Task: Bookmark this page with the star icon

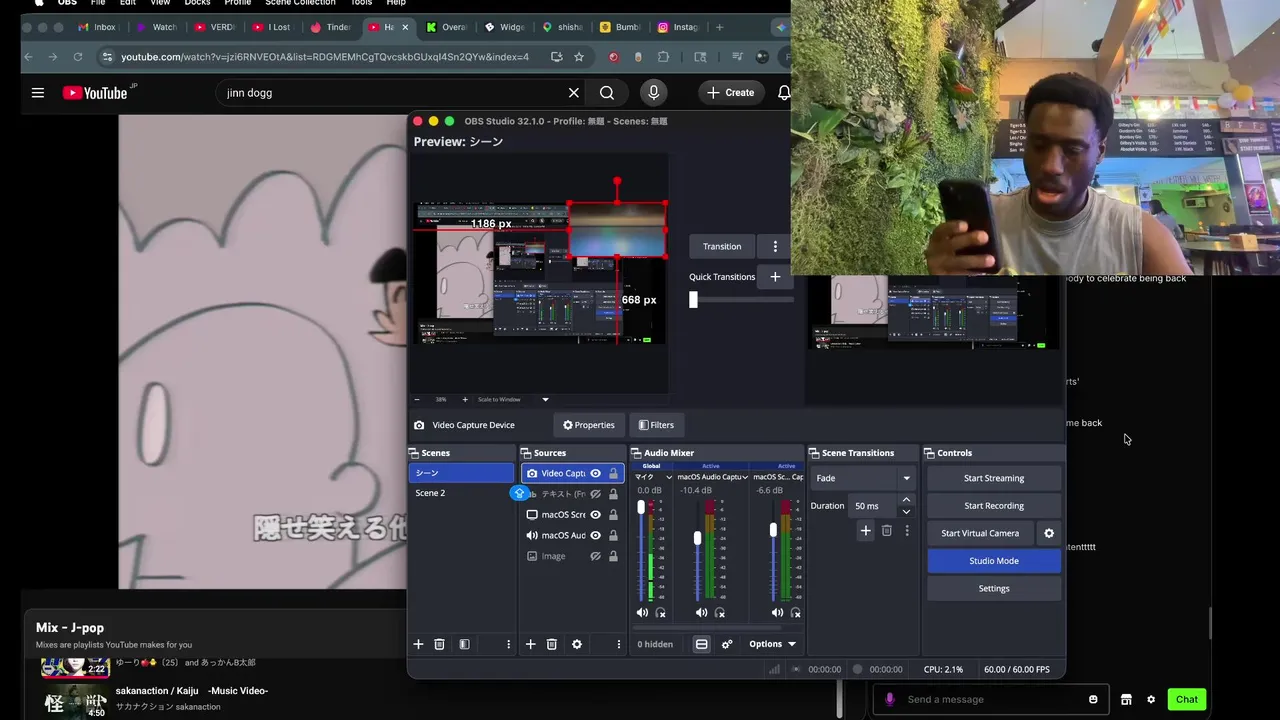Action: tap(579, 57)
